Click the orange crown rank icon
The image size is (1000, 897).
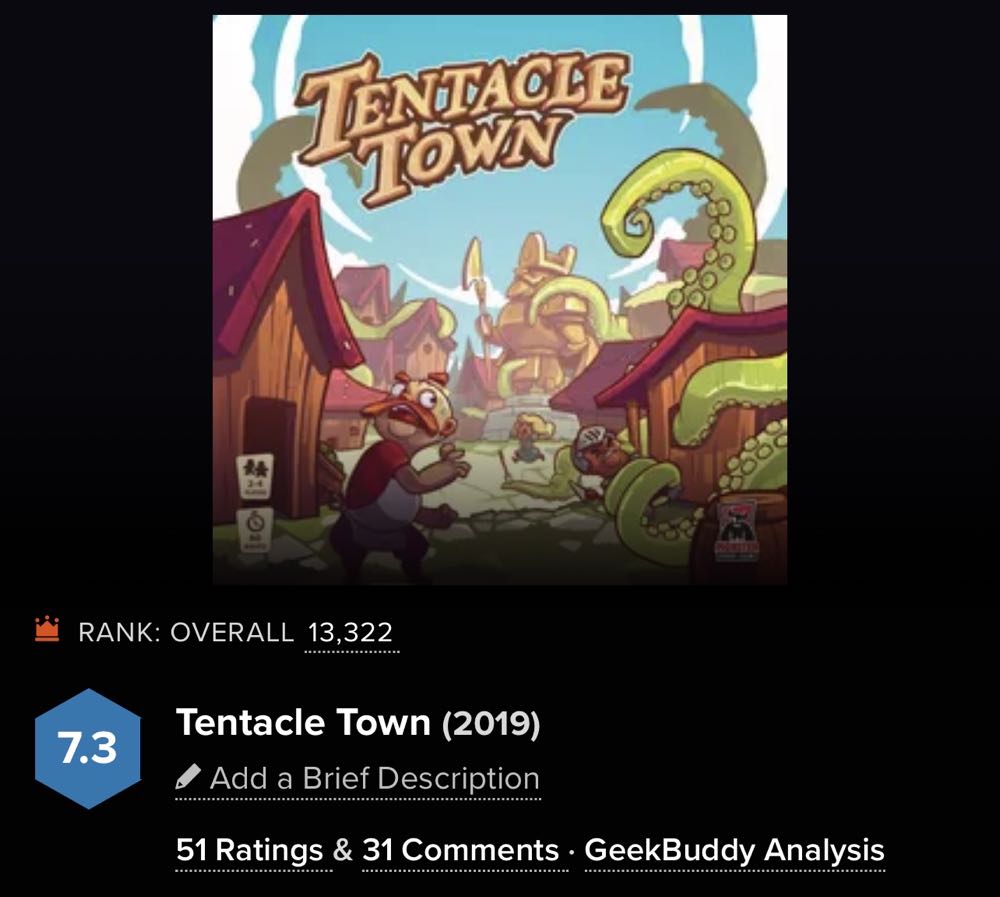click(x=47, y=631)
